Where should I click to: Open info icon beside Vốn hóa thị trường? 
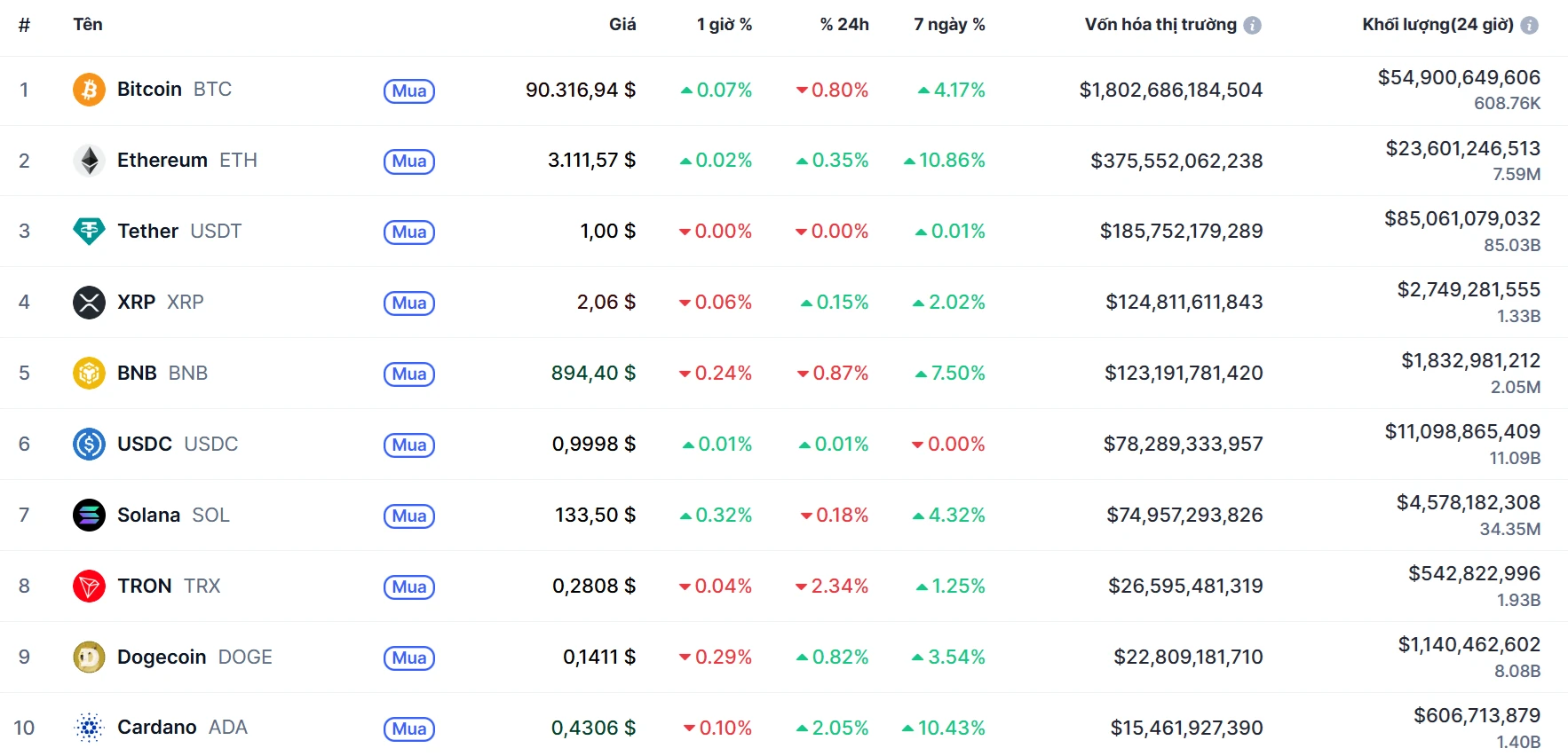[1252, 26]
